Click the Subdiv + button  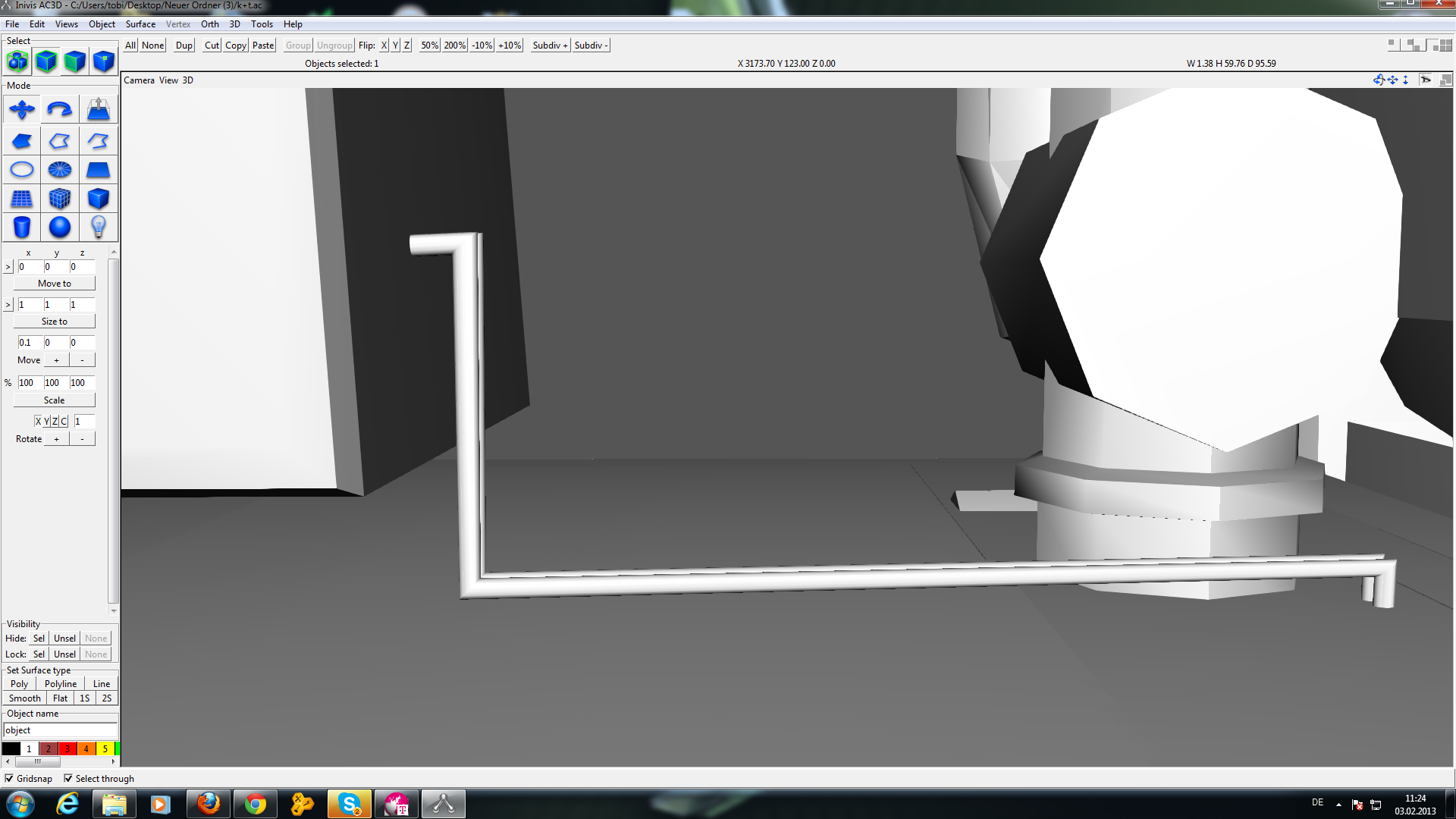(550, 45)
